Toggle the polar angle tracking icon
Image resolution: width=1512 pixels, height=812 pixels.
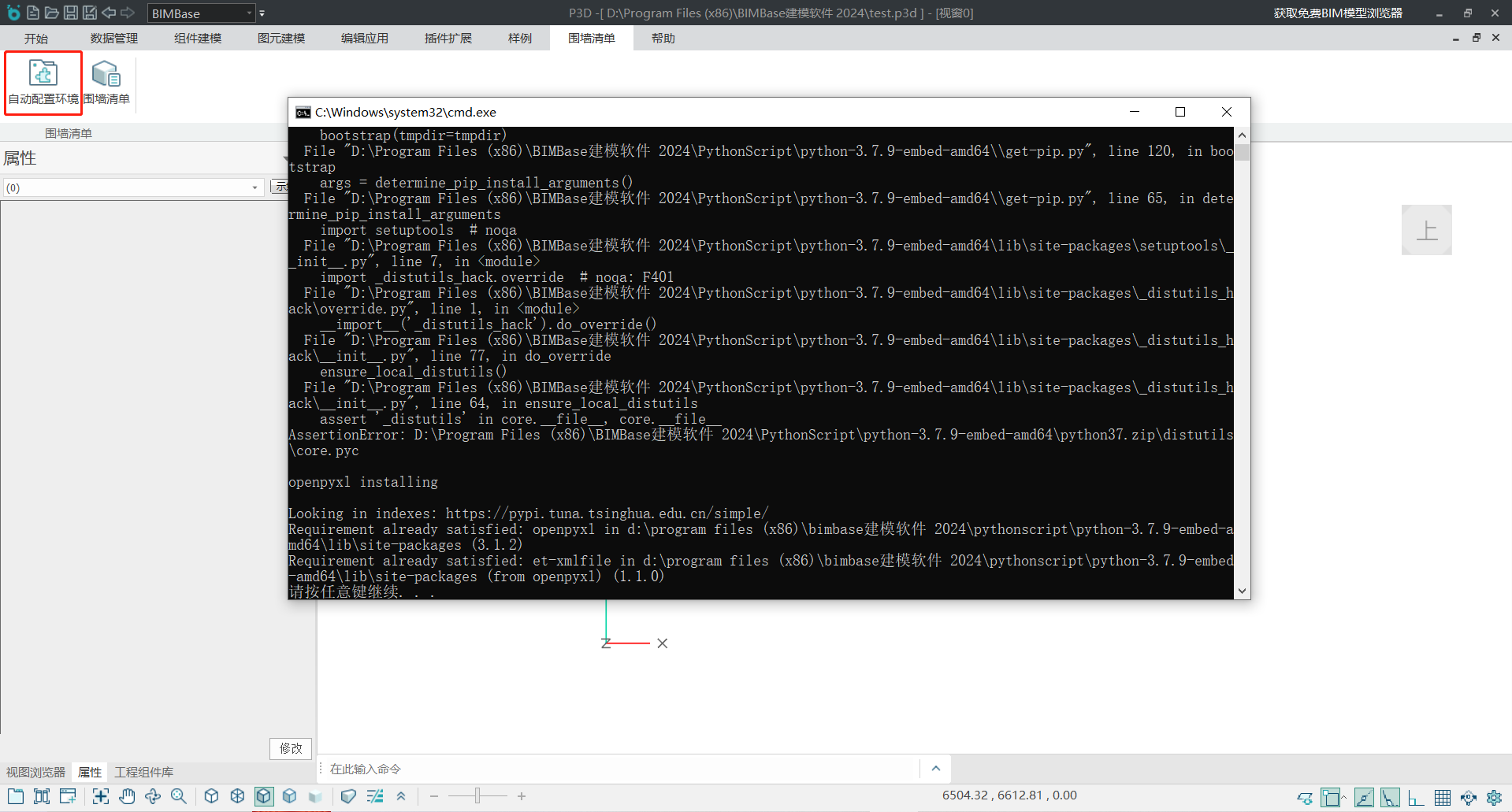tap(1390, 798)
